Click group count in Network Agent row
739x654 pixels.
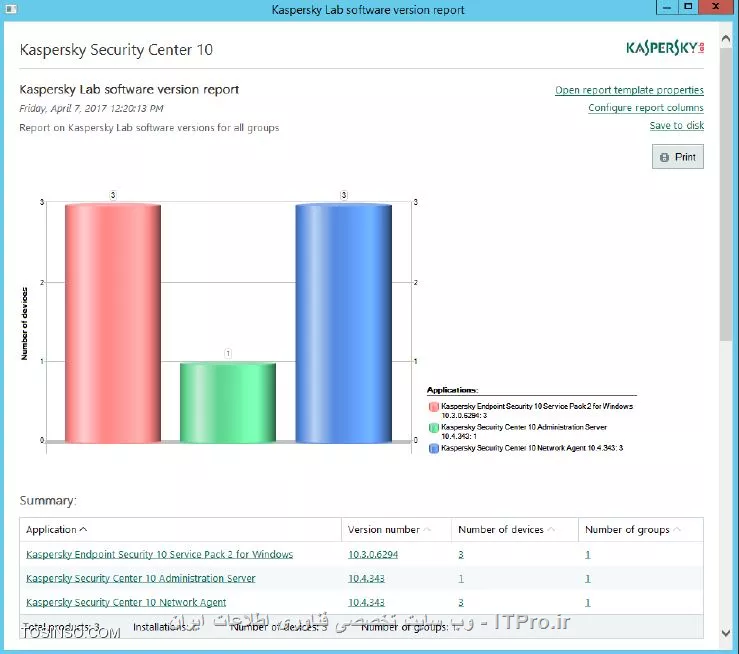588,603
